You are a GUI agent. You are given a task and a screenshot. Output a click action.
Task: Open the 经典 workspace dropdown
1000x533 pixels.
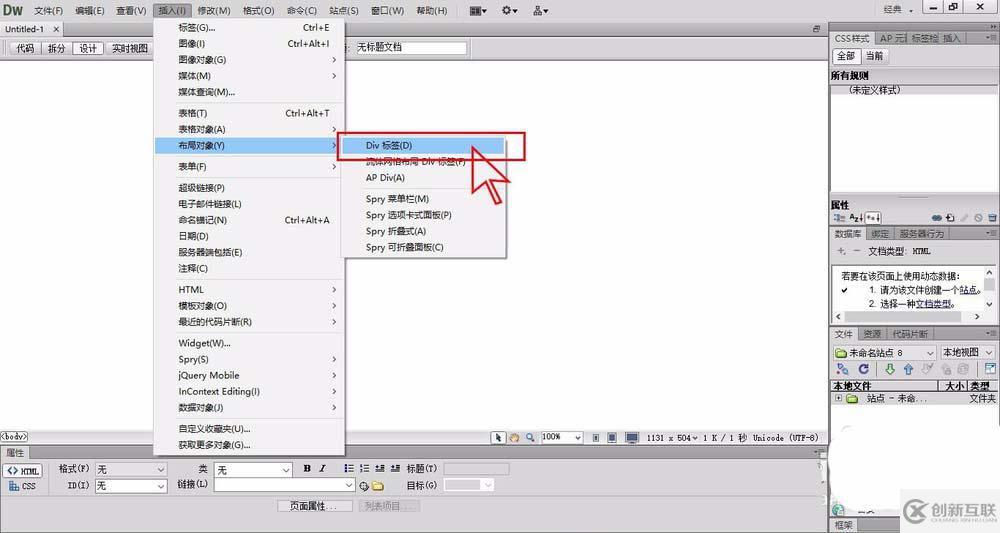click(x=898, y=10)
